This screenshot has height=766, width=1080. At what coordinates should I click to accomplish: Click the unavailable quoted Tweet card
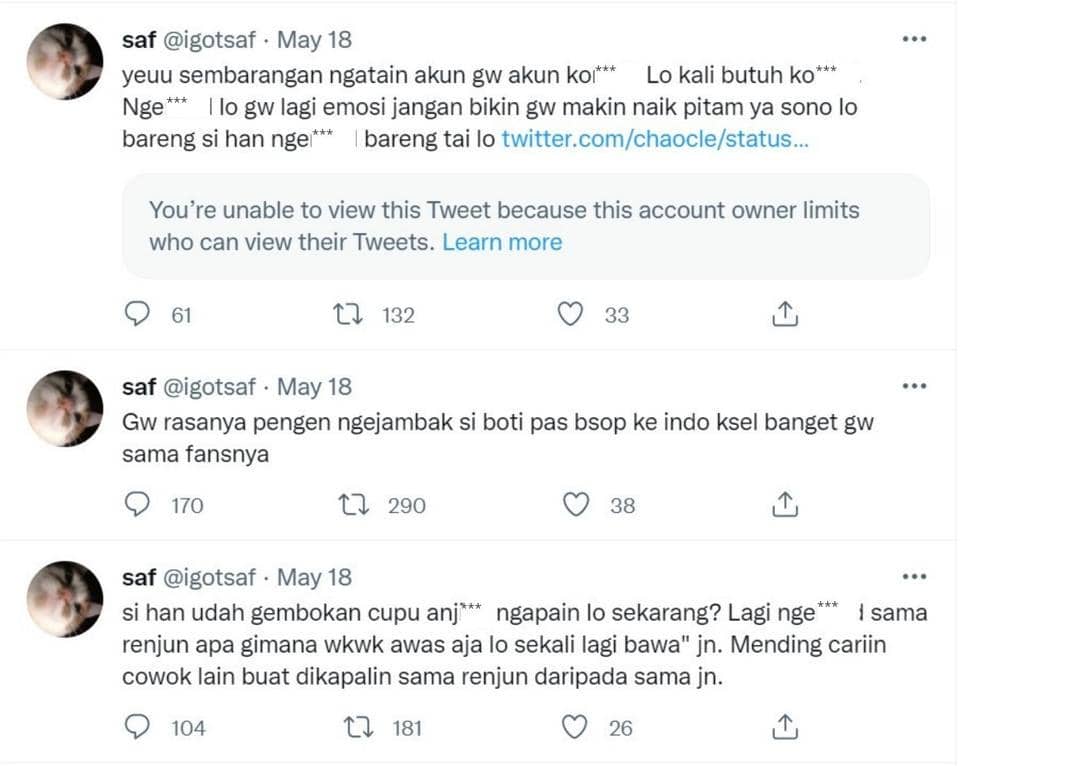coord(523,226)
